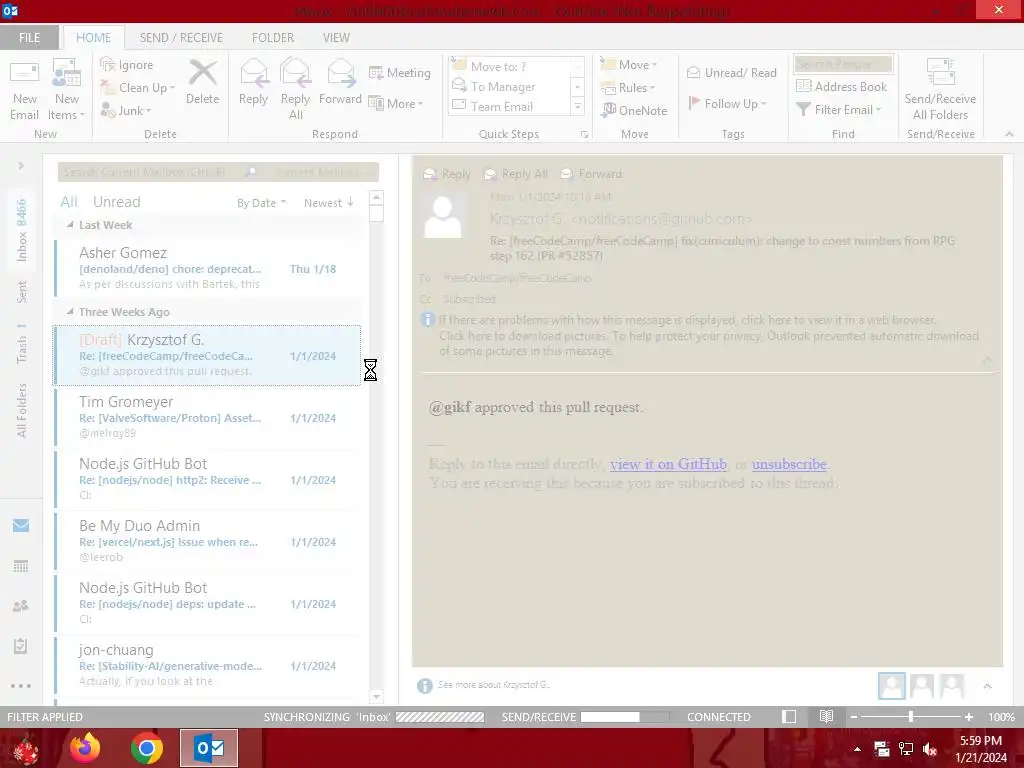Click the zoom in plus button
Screen dimensions: 1024x768
[968, 717]
